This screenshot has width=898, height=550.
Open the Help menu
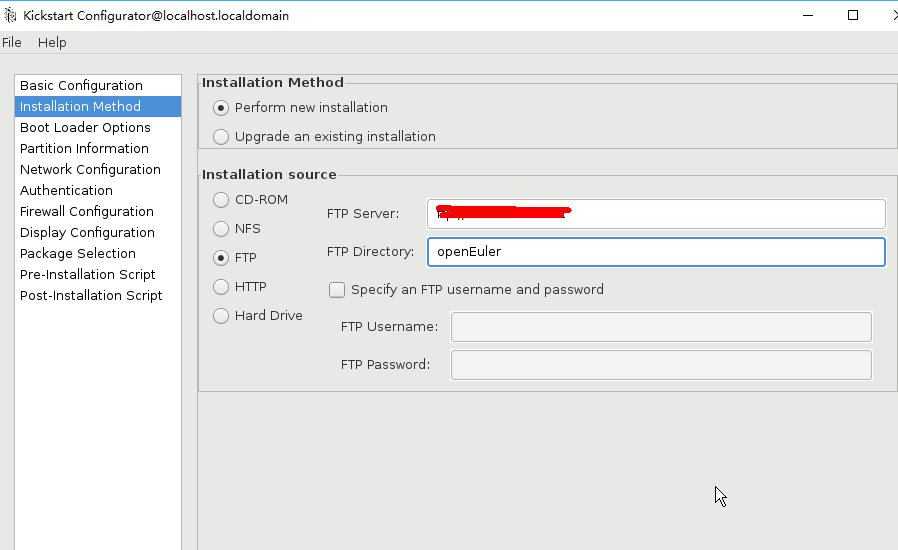52,43
